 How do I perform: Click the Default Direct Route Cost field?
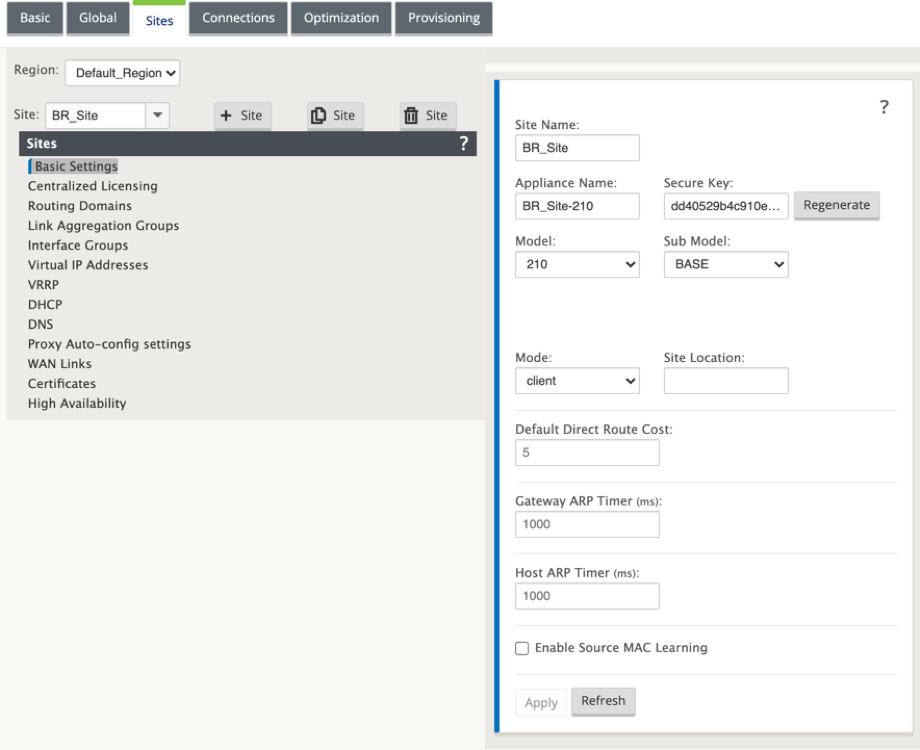(587, 452)
